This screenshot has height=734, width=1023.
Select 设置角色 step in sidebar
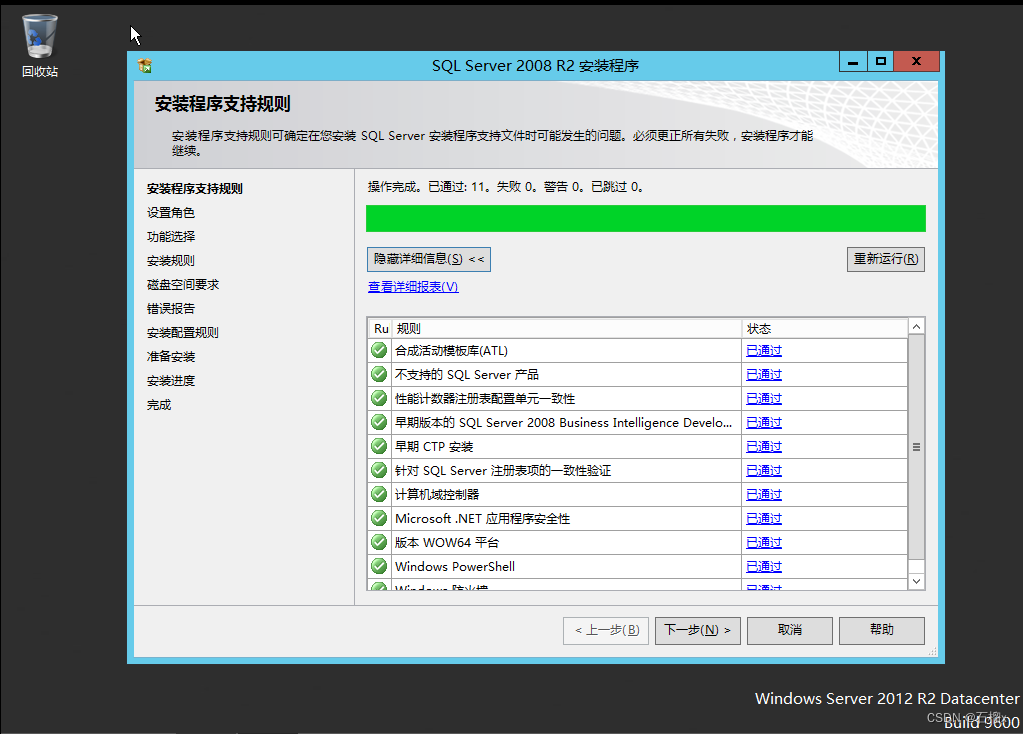pos(171,213)
